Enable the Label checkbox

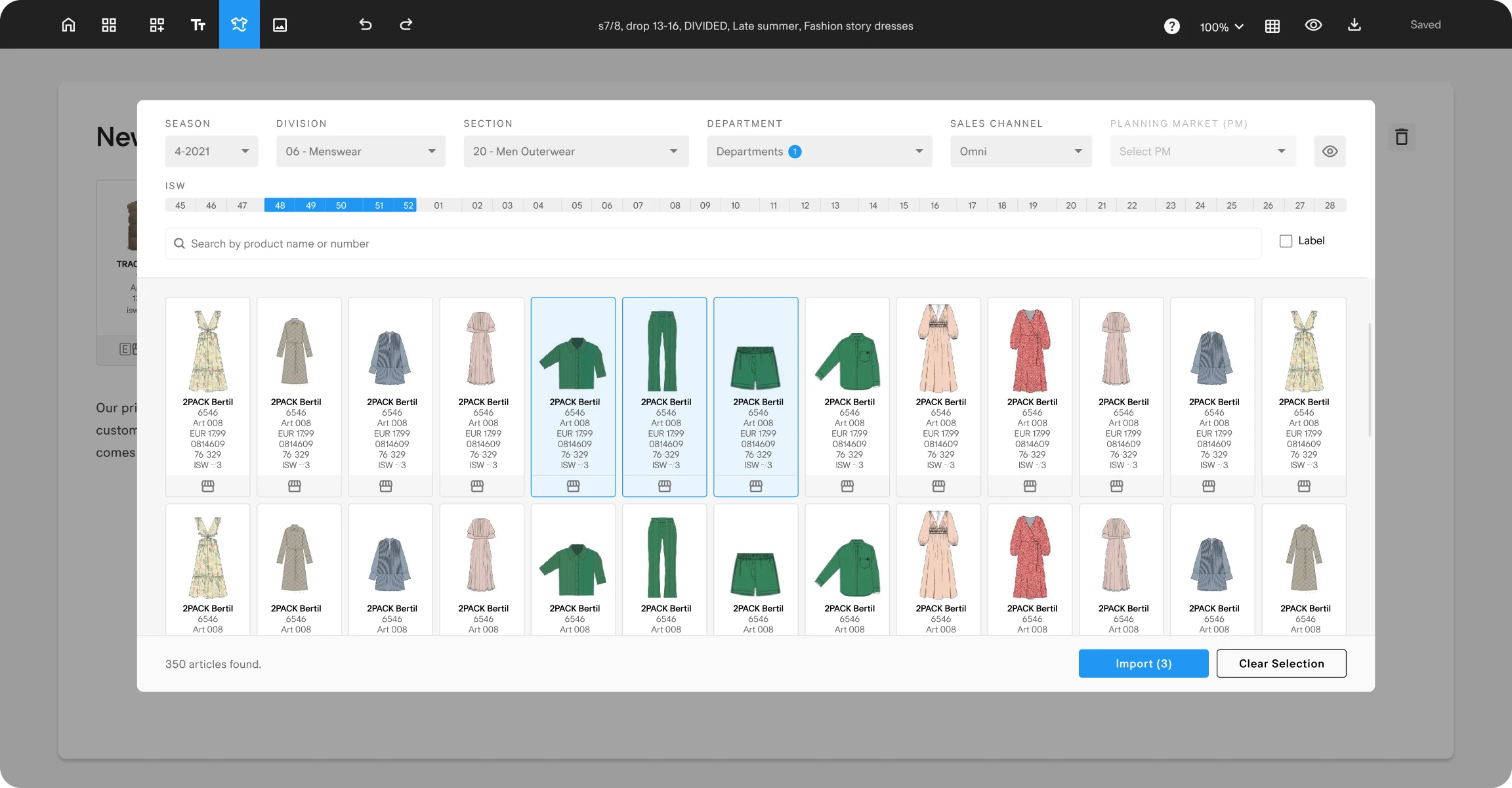coord(1286,241)
